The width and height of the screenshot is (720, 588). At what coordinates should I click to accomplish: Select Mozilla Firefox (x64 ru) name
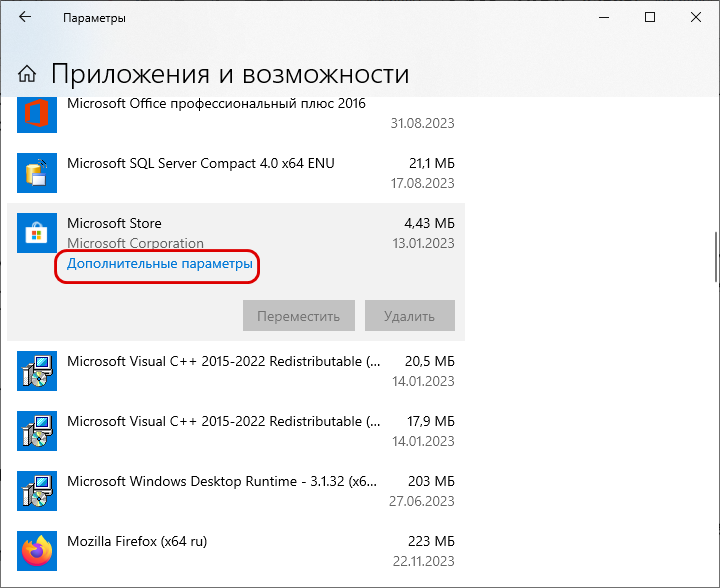137,542
